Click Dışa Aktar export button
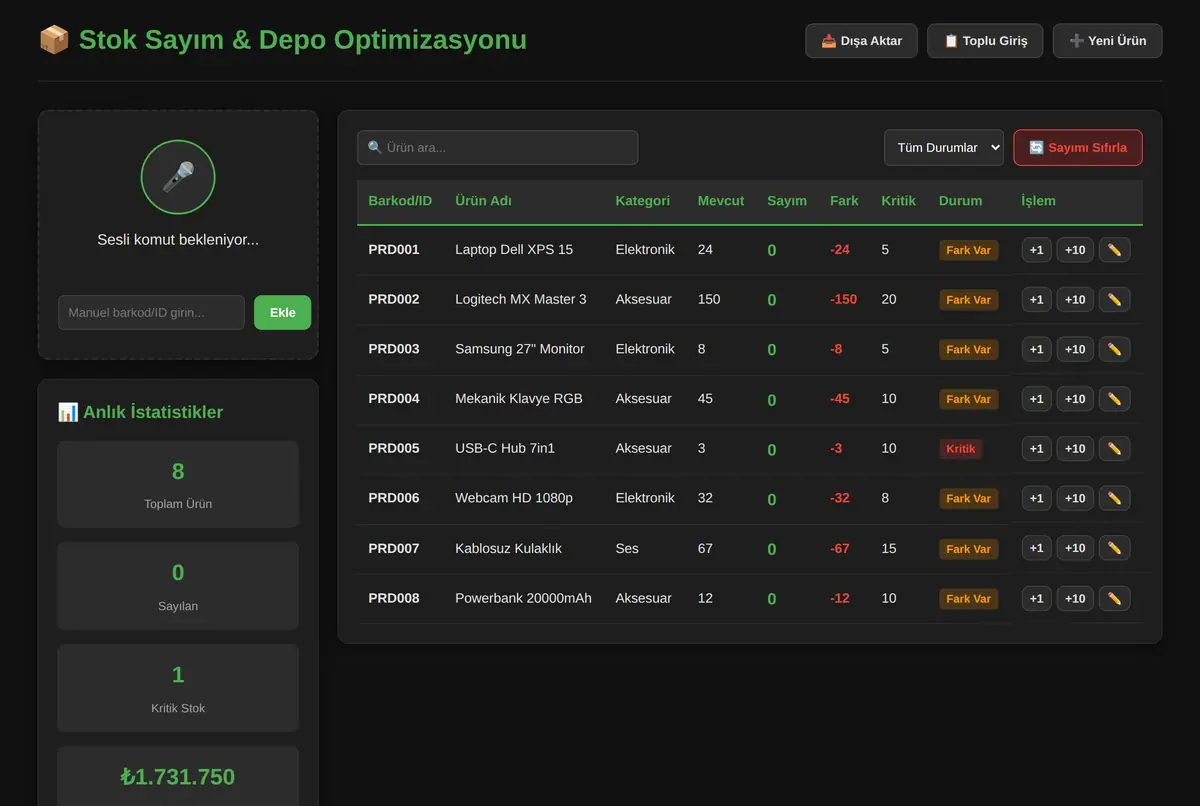Screen dimensions: 1200x806 (861, 41)
